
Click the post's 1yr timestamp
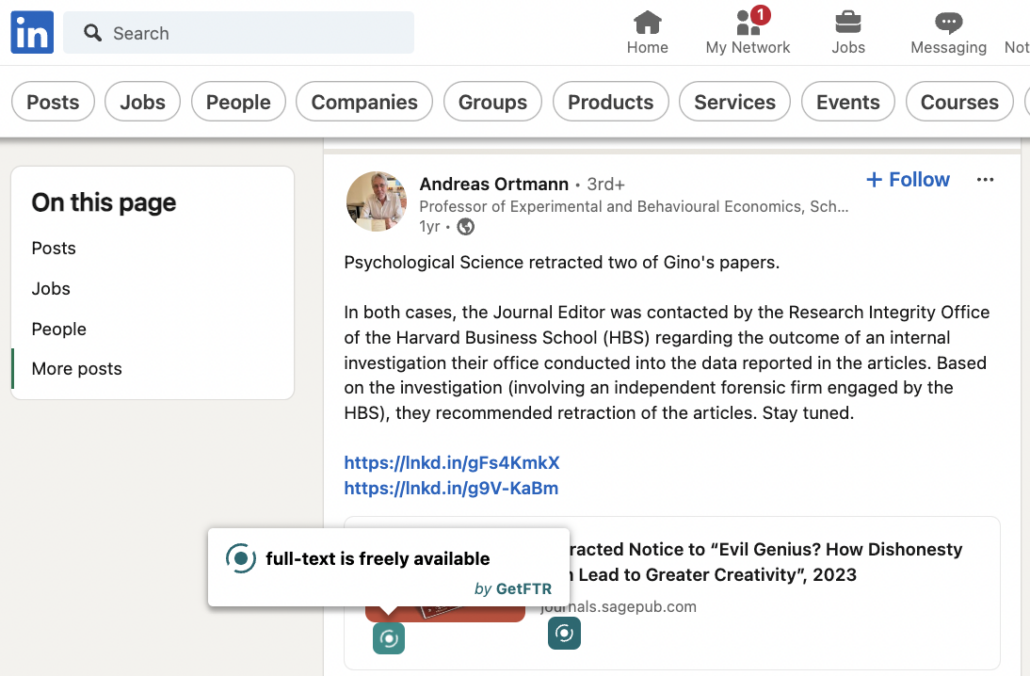[430, 227]
